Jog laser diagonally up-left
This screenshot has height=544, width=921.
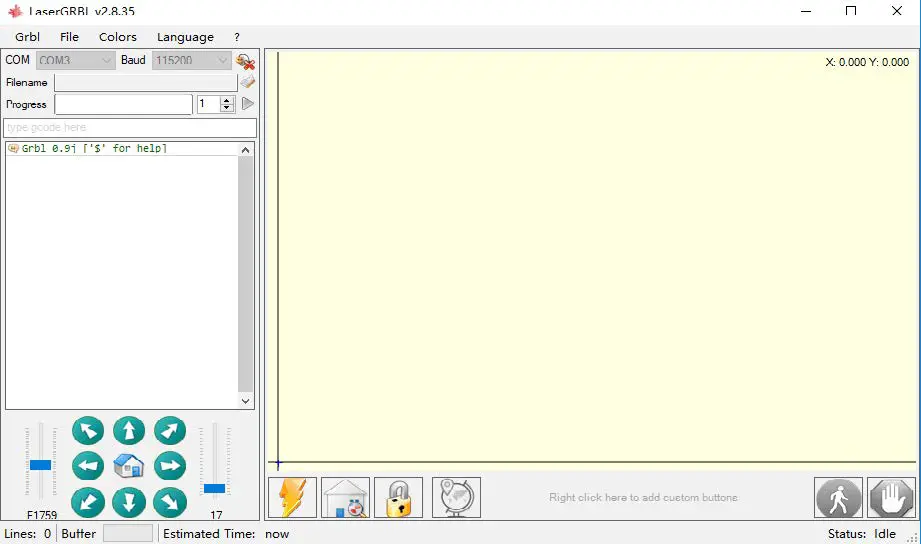pos(88,431)
